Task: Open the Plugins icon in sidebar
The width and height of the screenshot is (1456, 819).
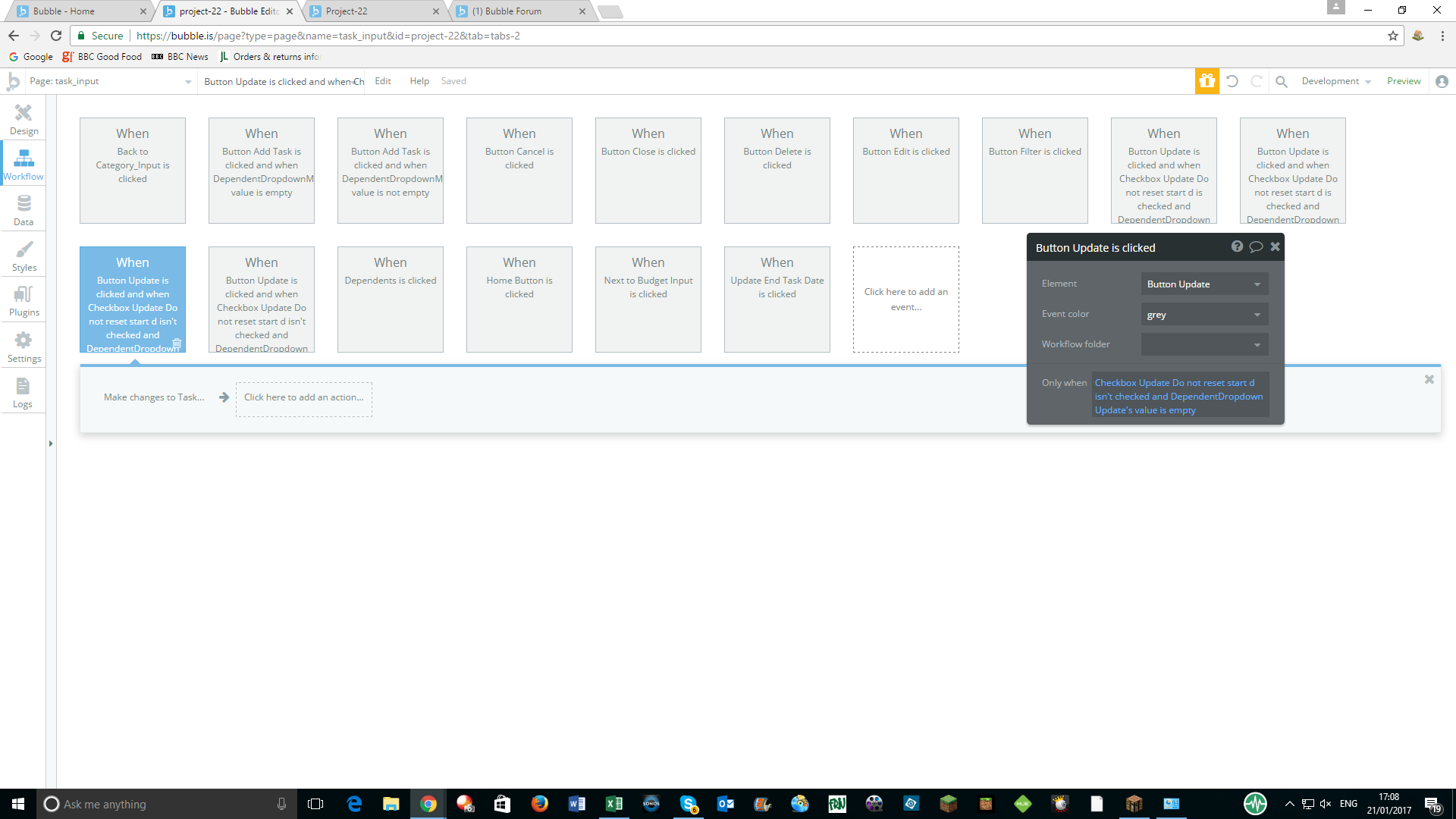Action: pyautogui.click(x=24, y=300)
